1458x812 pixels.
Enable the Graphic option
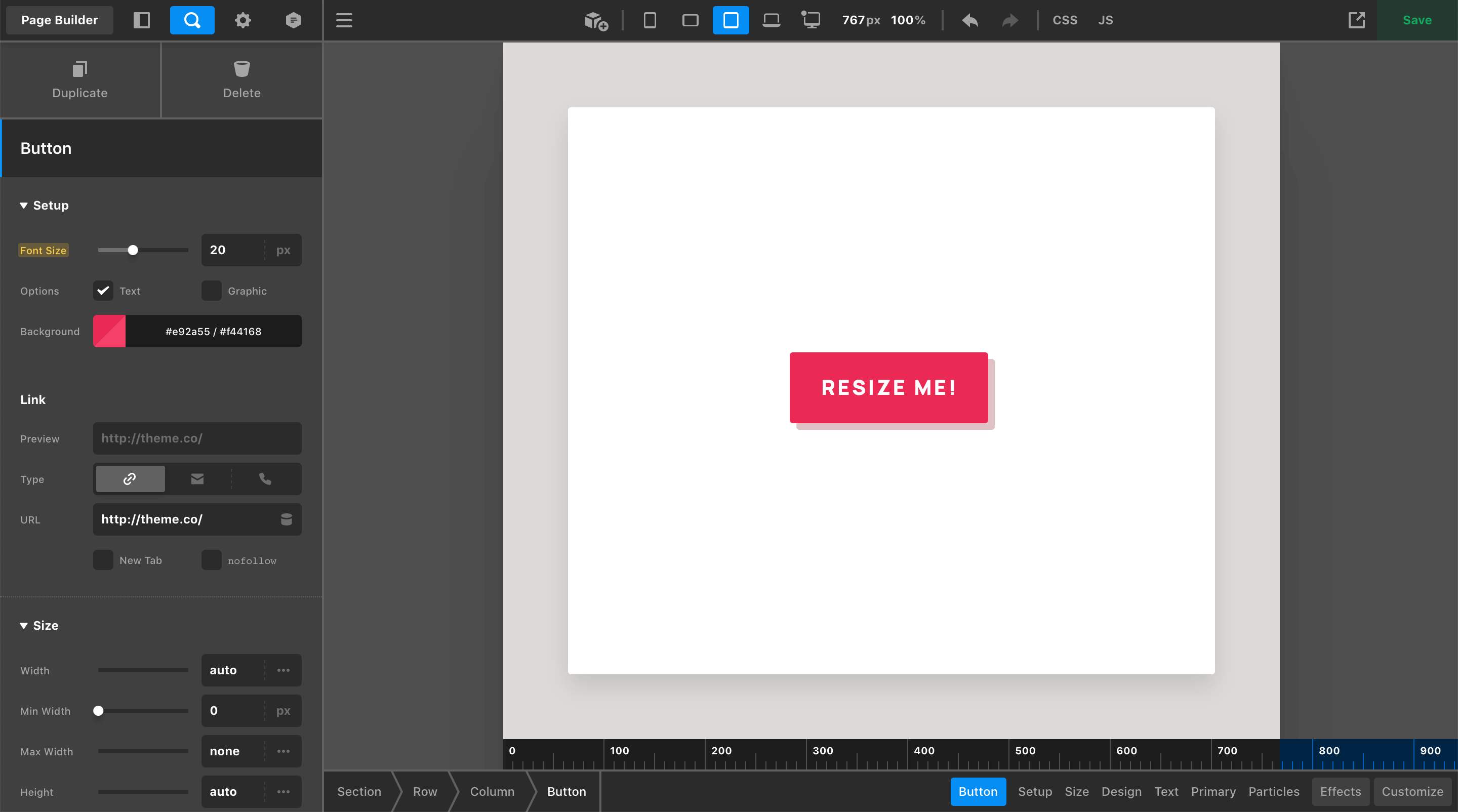pyautogui.click(x=211, y=291)
